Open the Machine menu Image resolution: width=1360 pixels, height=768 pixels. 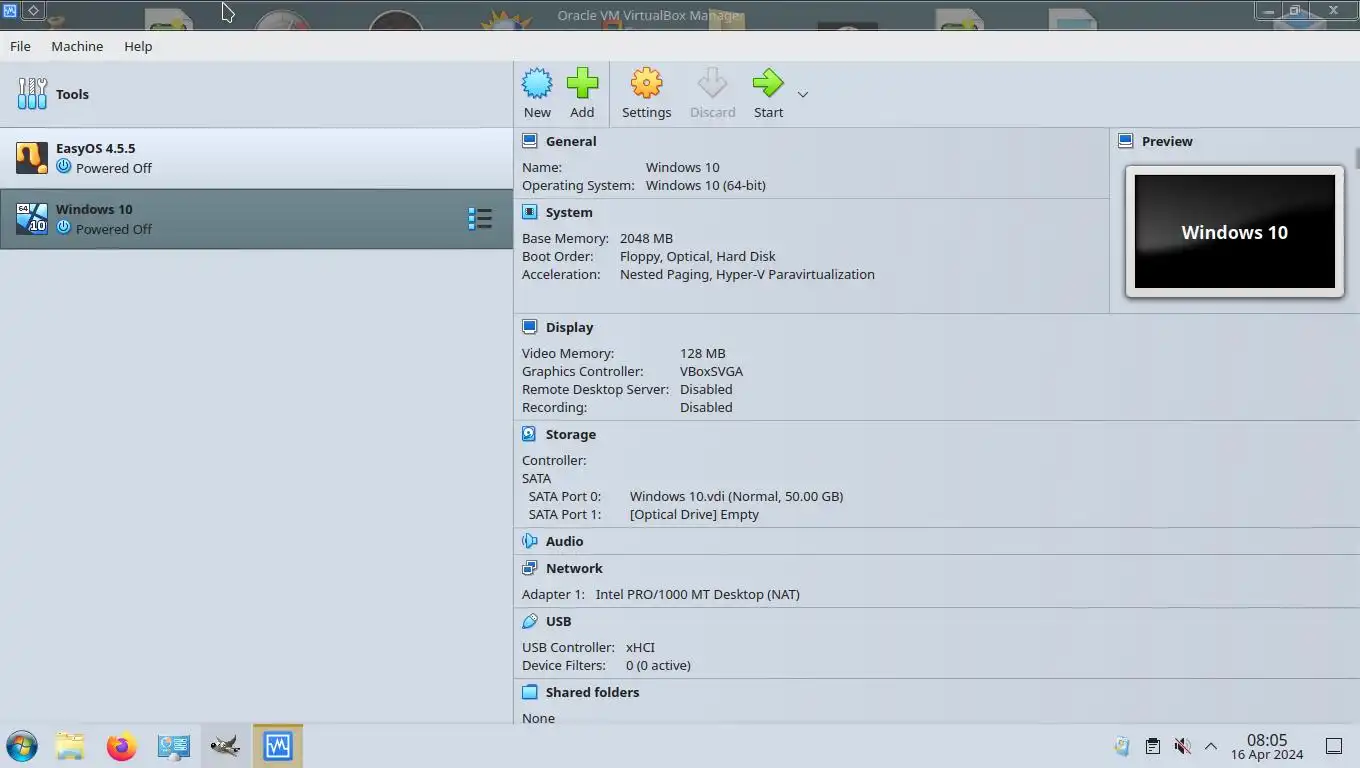tap(77, 46)
